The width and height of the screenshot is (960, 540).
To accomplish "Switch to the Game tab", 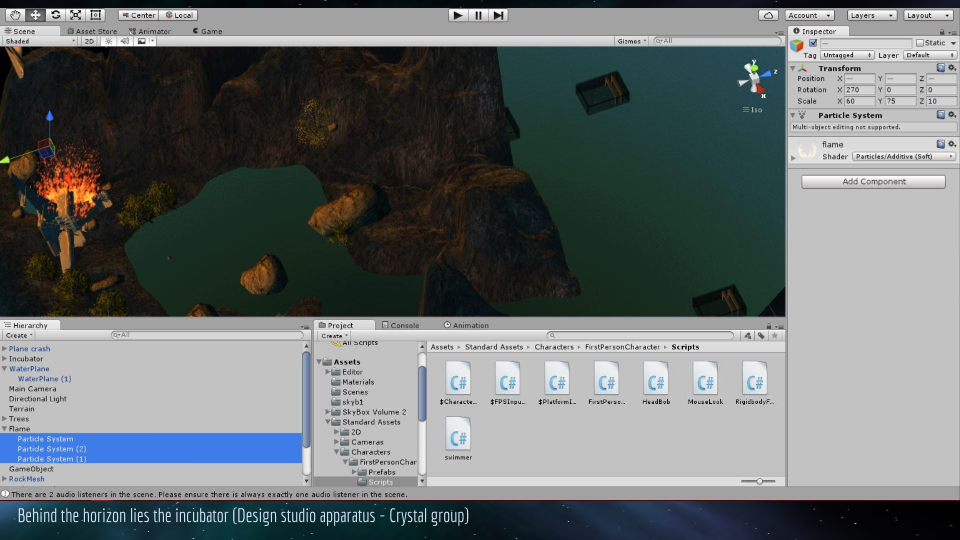I will pyautogui.click(x=207, y=31).
